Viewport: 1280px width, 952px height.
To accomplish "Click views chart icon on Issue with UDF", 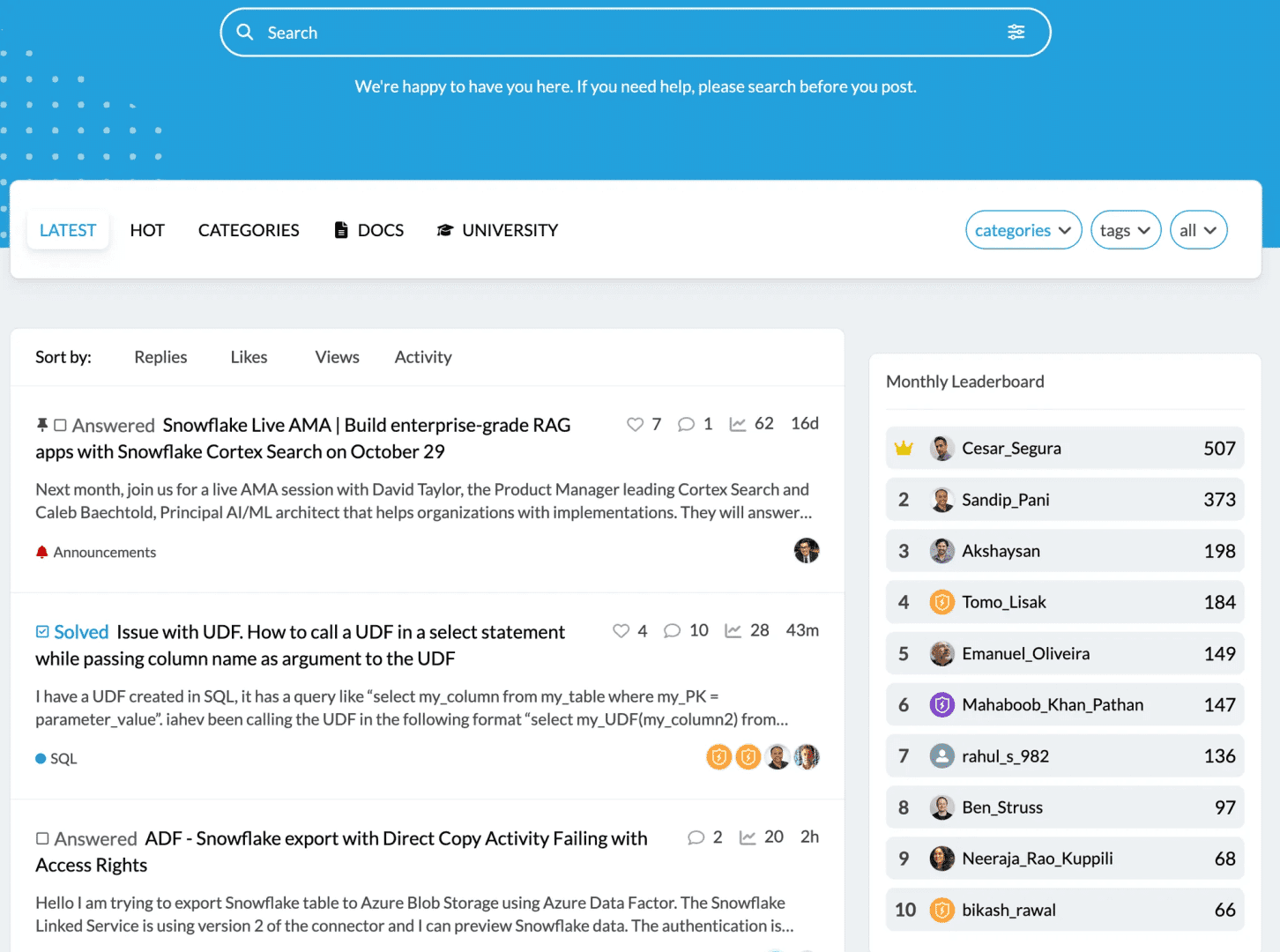I will tap(733, 630).
